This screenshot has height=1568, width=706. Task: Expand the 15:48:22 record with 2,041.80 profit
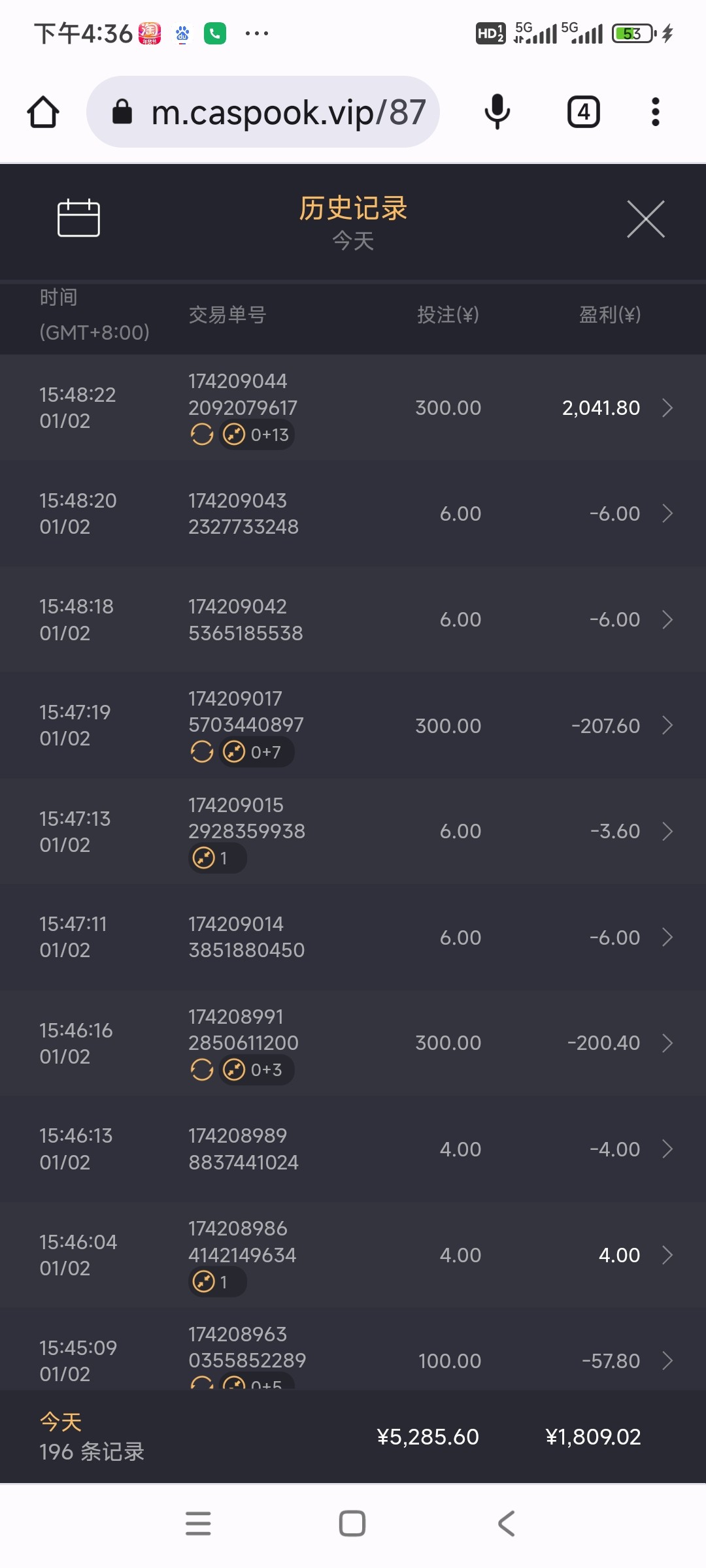[x=667, y=408]
